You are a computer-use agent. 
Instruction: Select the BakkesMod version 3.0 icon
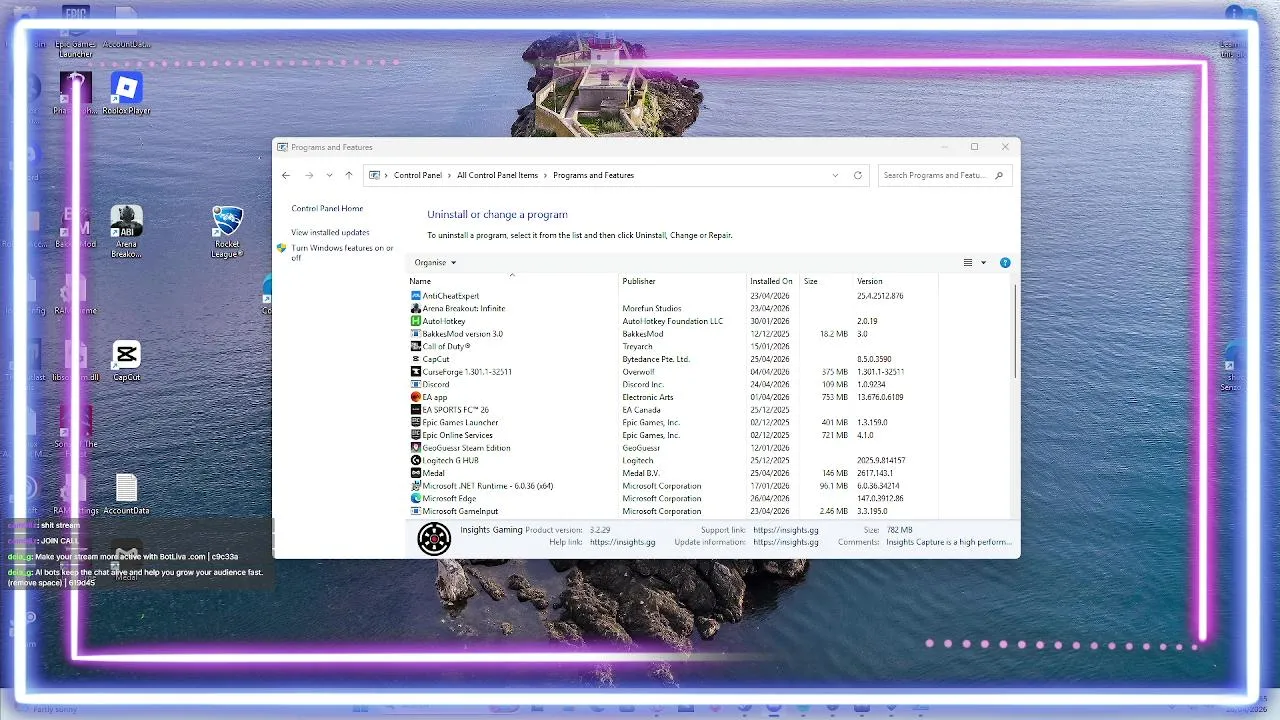416,334
